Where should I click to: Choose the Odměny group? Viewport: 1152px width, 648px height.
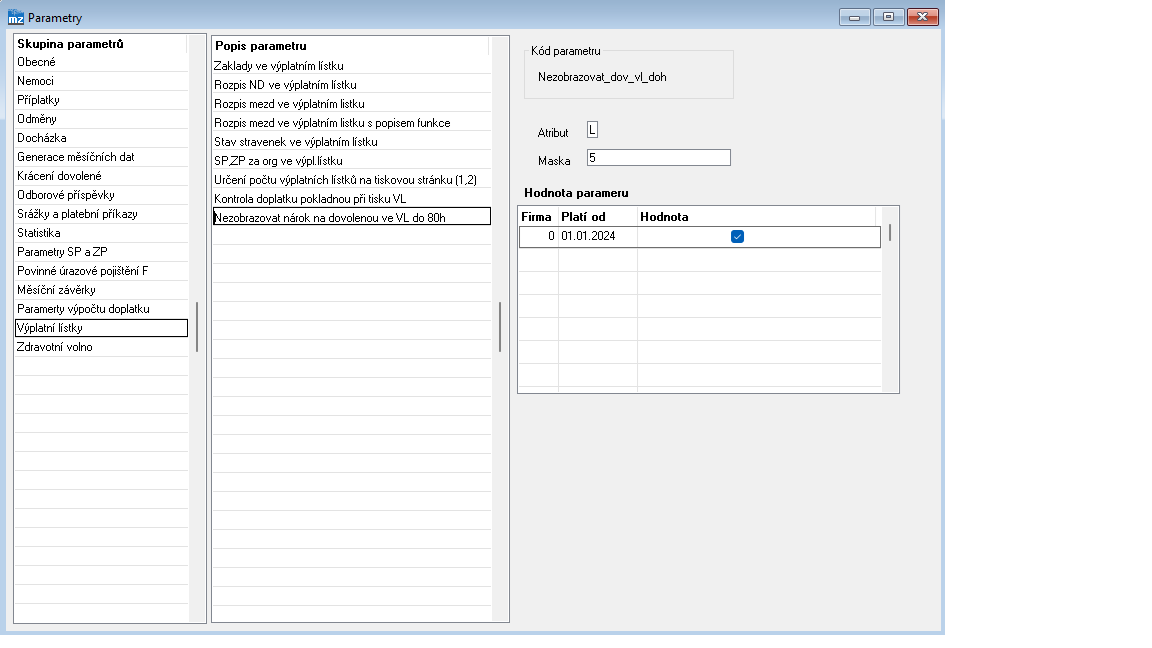pos(101,120)
